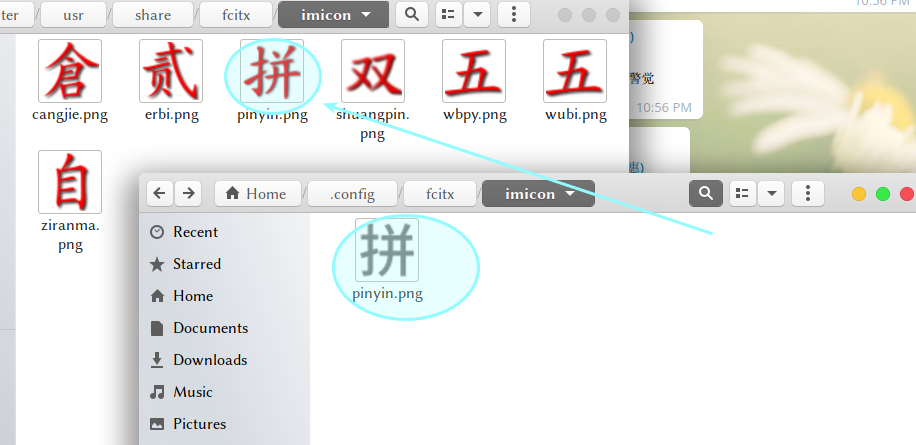
Task: Select the wubi.png file icon
Action: tap(575, 71)
